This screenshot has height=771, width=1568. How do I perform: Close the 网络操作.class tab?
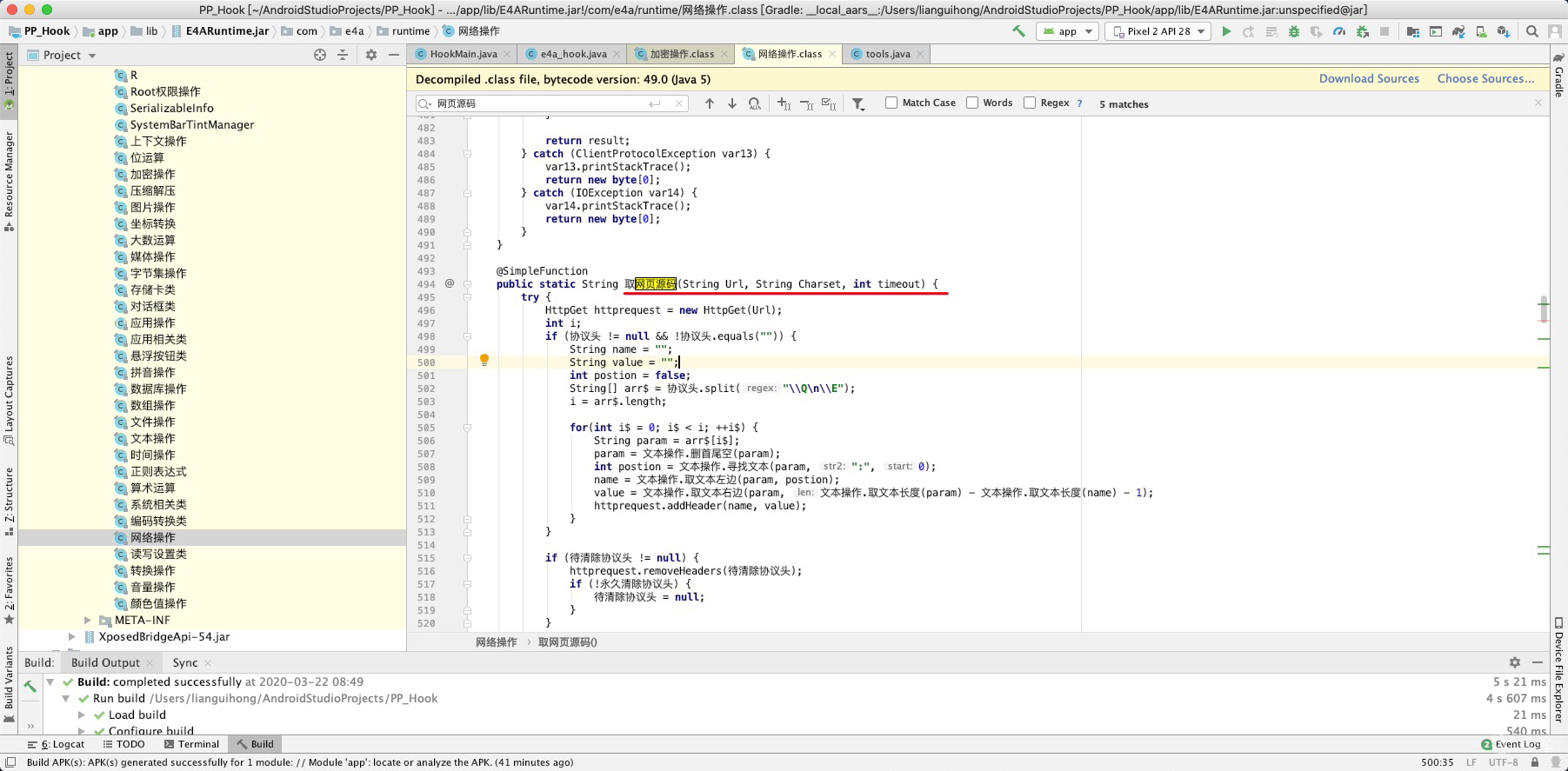pyautogui.click(x=832, y=54)
